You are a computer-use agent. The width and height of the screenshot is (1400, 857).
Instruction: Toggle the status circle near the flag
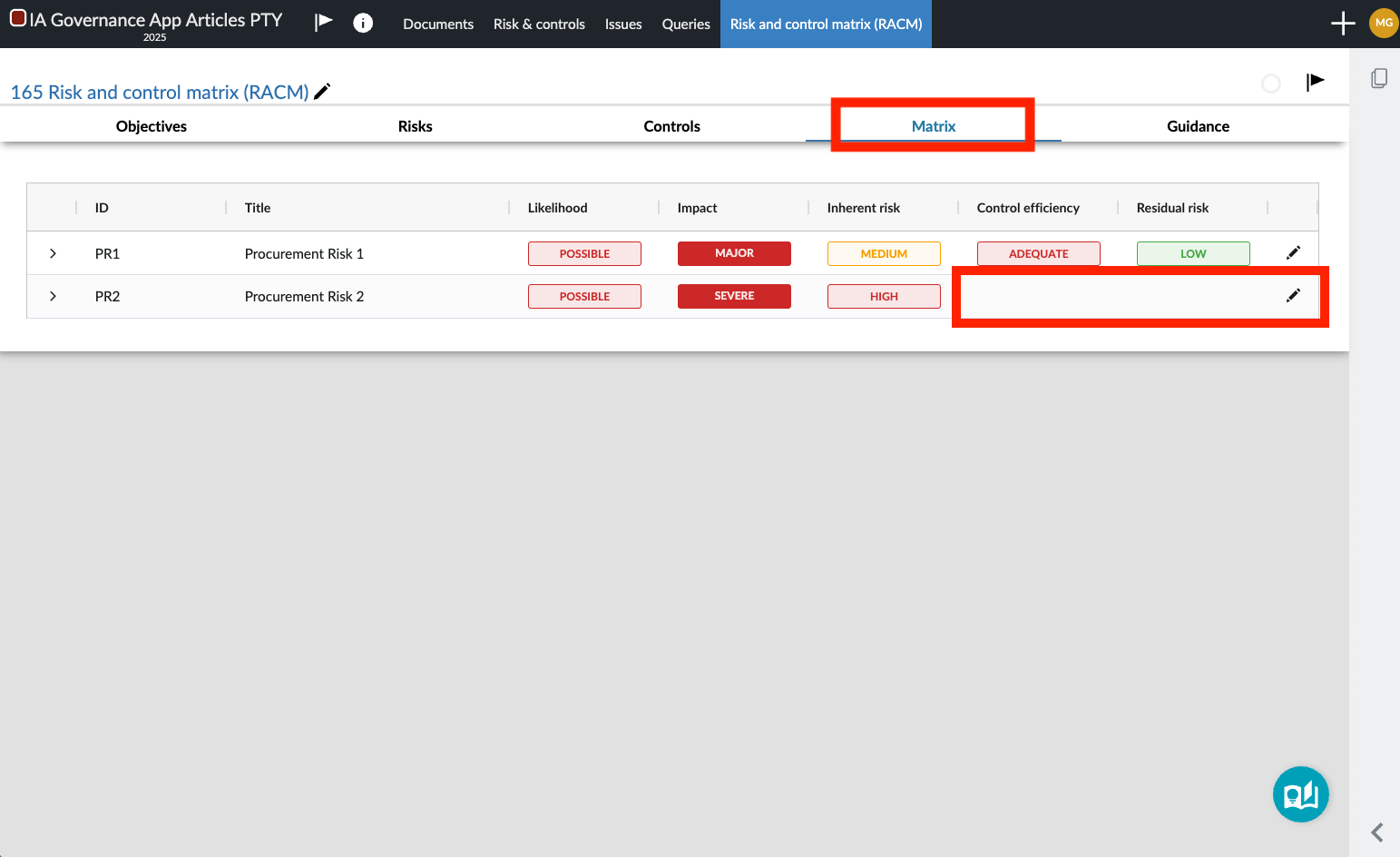tap(1271, 84)
